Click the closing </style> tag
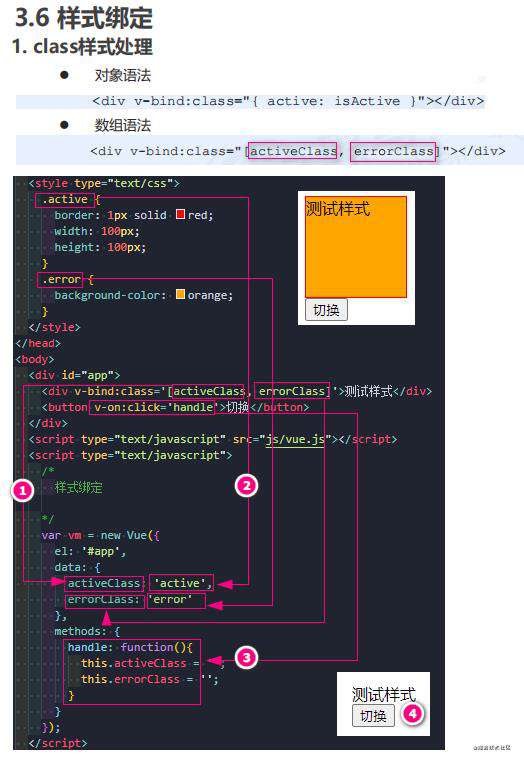524x763 pixels. [54, 327]
